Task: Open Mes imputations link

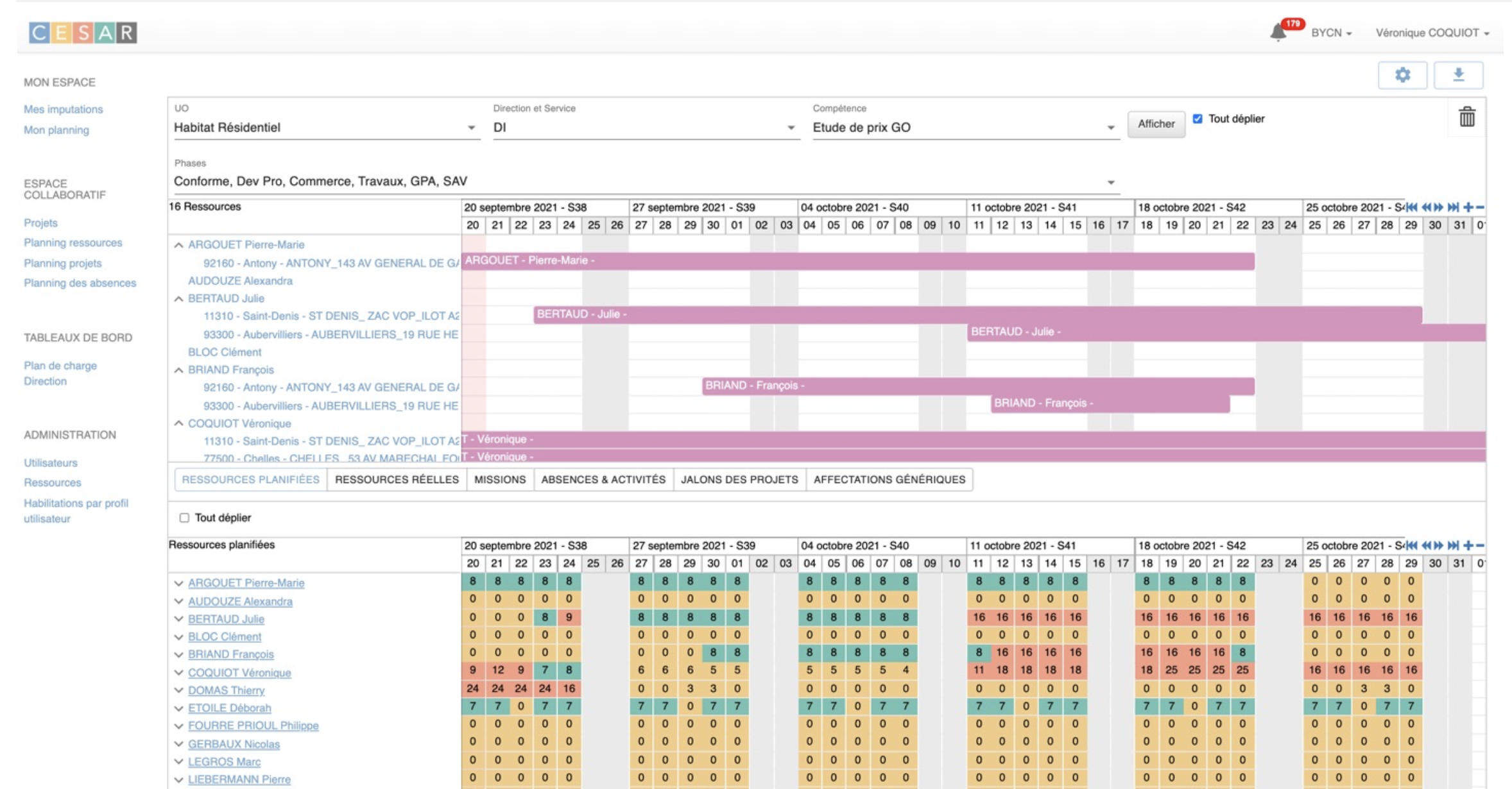Action: tap(63, 110)
